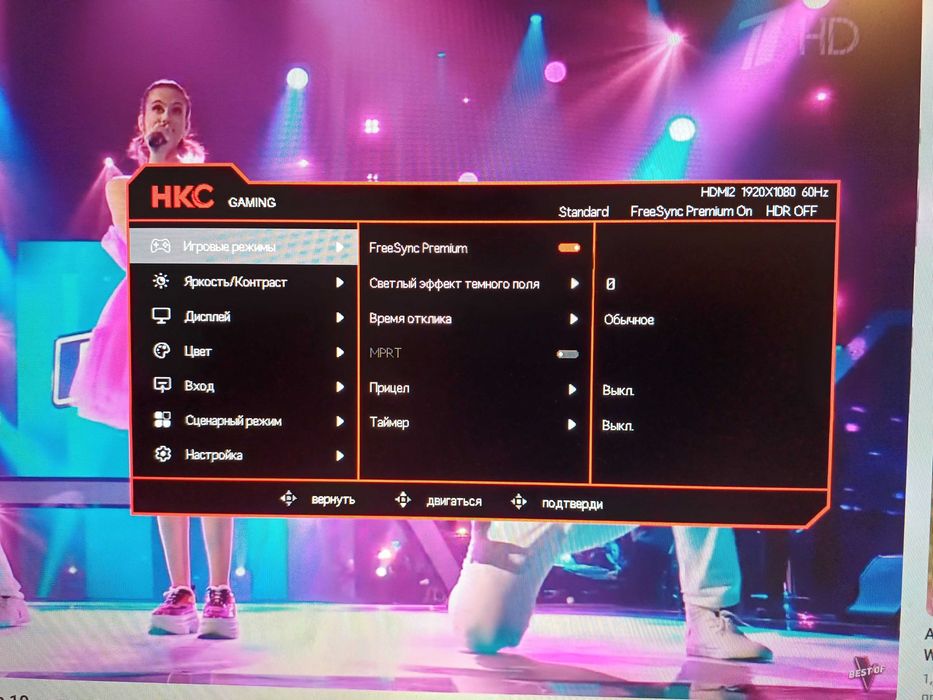Expand the arrow next to Дисплей
Image resolution: width=933 pixels, height=700 pixels.
(340, 317)
